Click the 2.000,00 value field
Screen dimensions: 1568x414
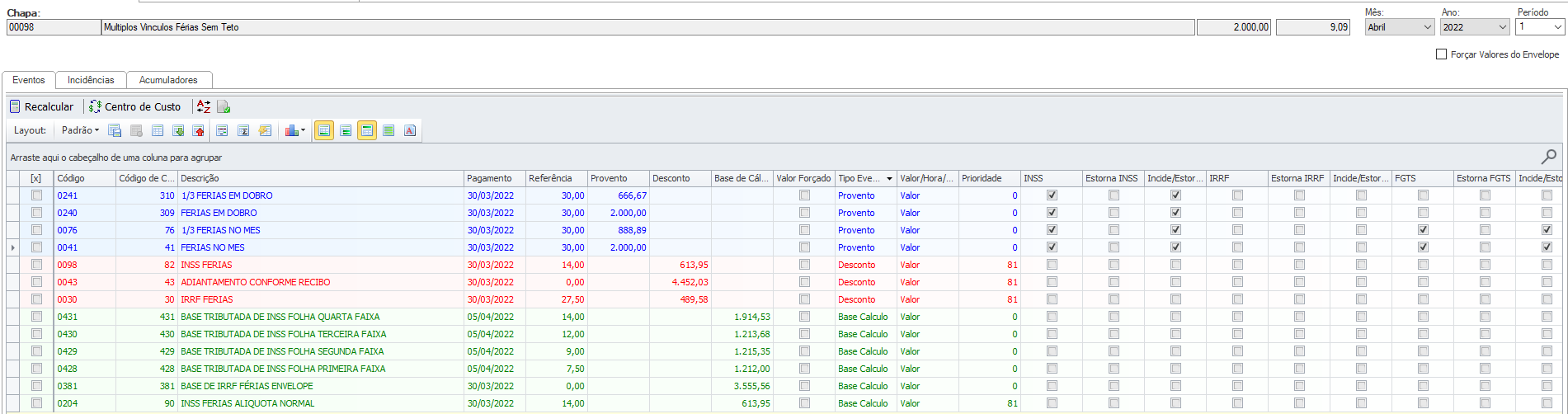1233,27
